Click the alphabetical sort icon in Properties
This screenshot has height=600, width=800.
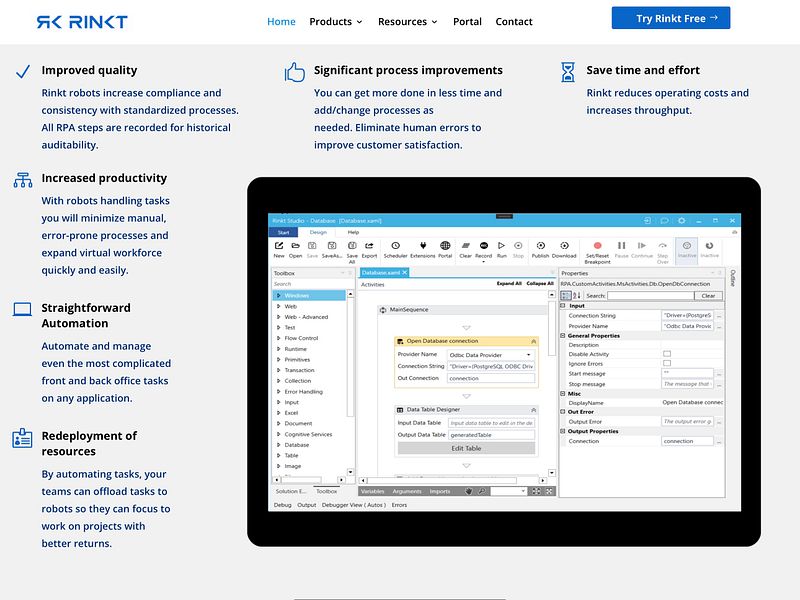coord(577,295)
